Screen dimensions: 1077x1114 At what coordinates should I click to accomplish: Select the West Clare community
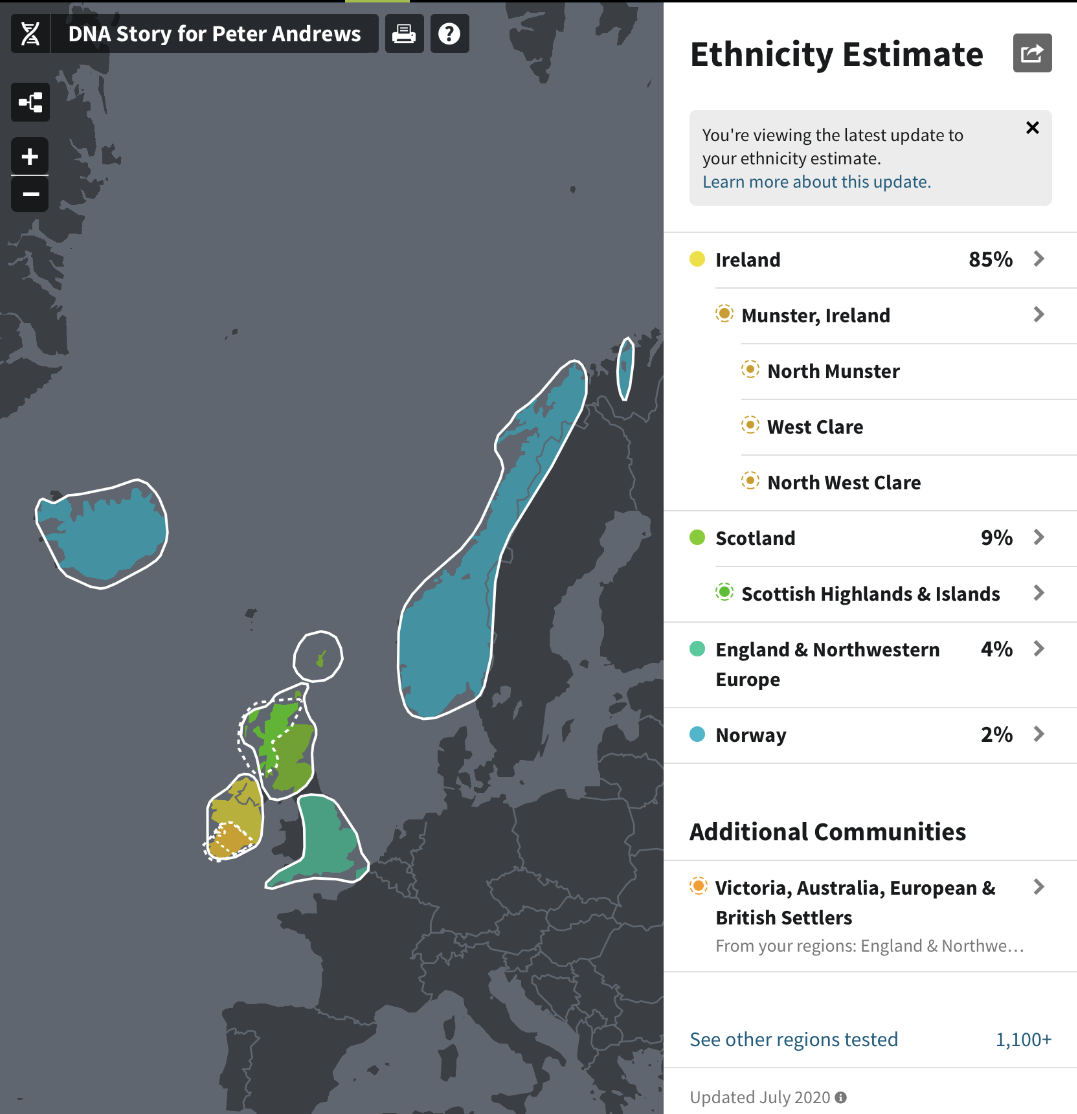[814, 427]
